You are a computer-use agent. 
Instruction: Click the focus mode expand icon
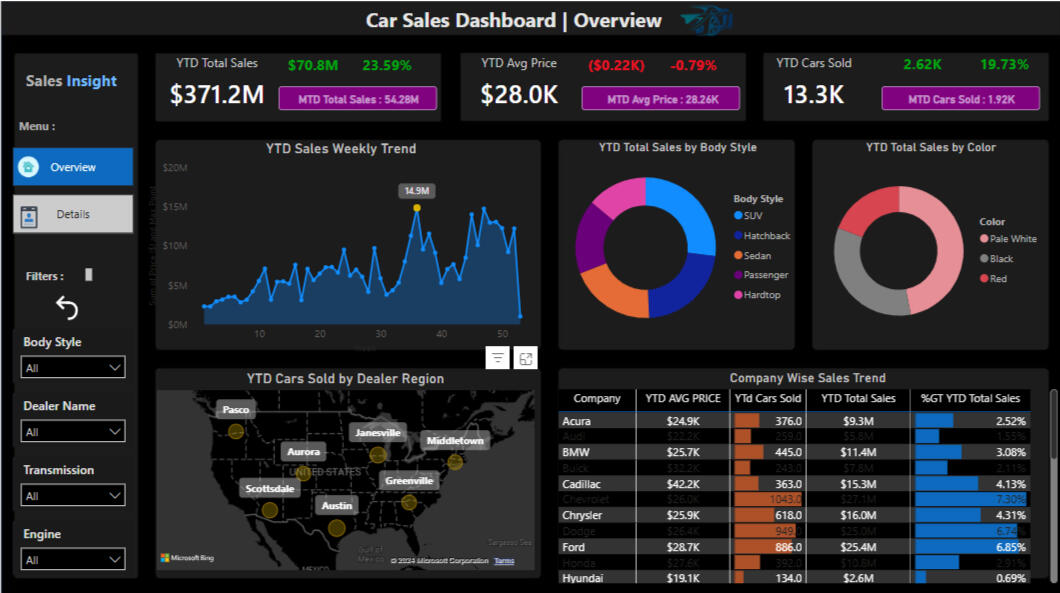[x=526, y=358]
